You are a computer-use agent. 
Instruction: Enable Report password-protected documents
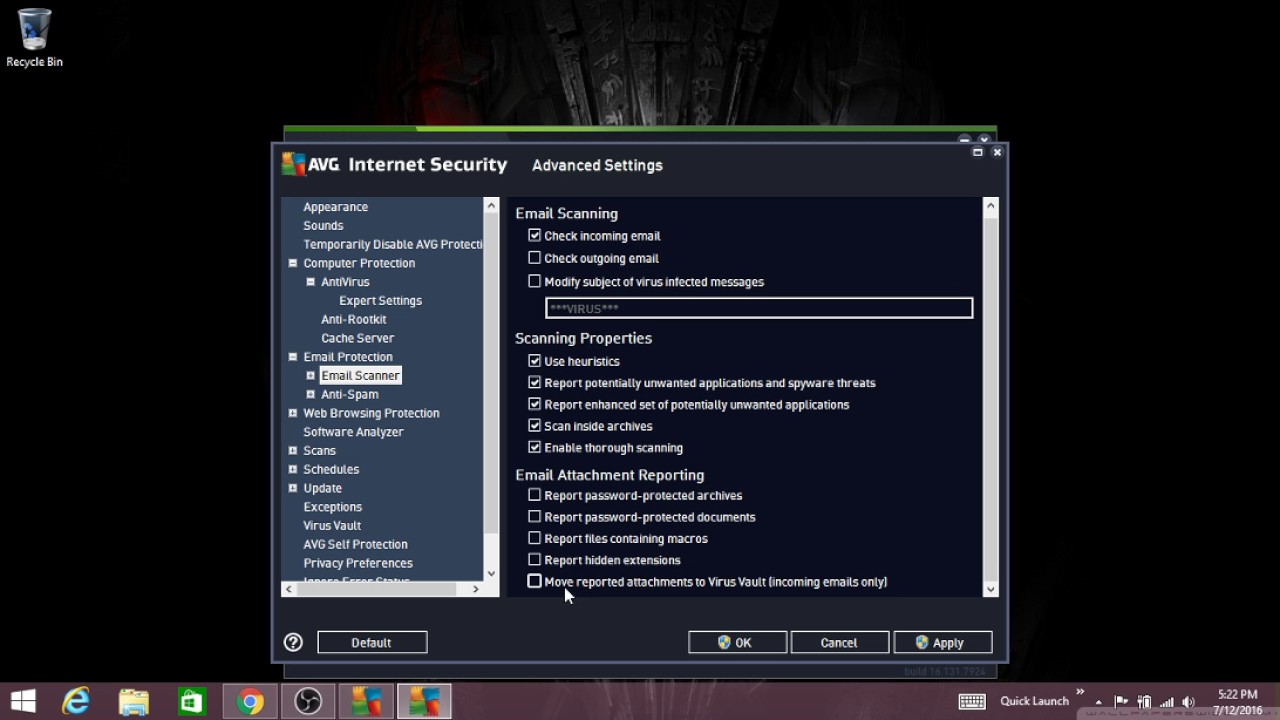[534, 516]
